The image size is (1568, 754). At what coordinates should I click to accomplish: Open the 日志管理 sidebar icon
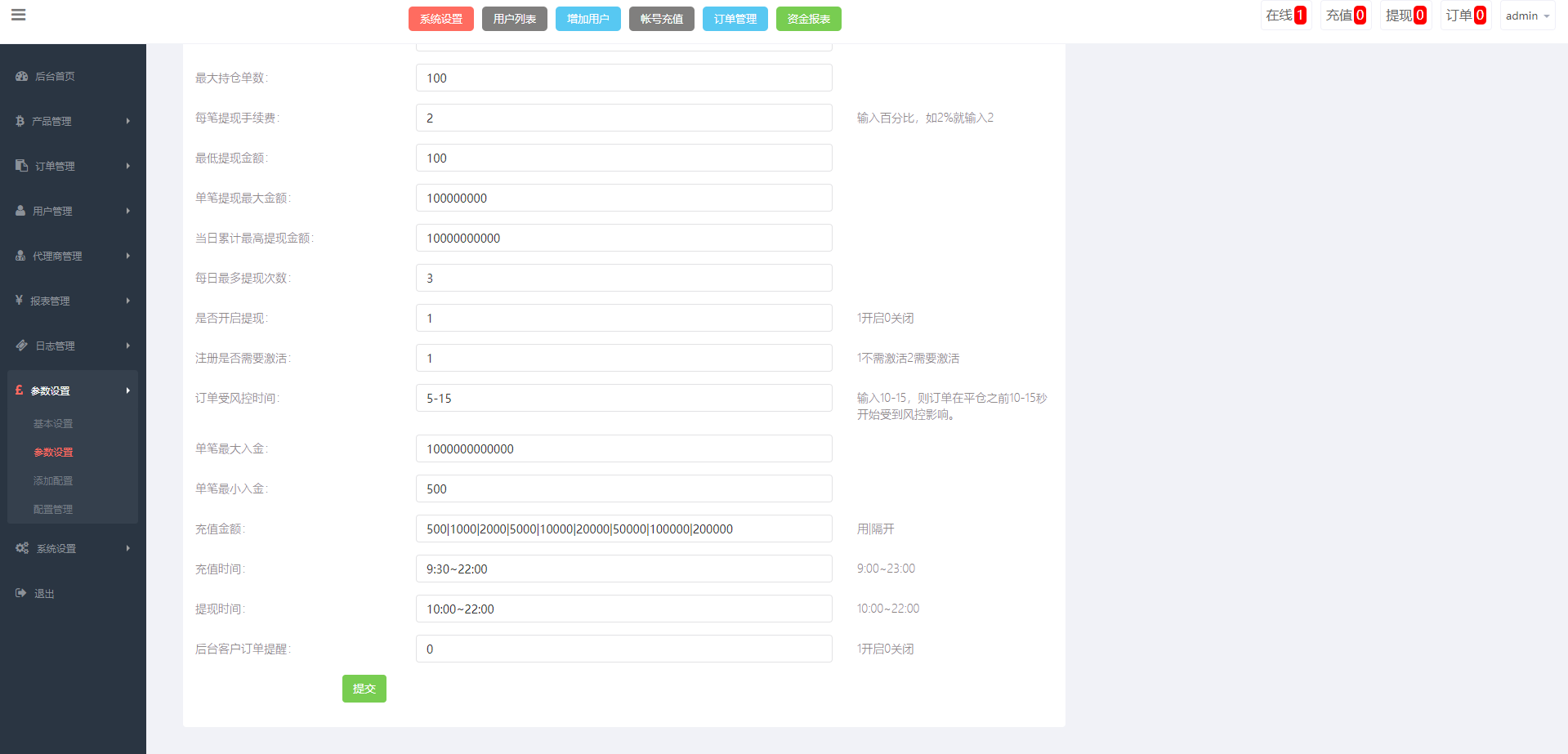coord(21,345)
